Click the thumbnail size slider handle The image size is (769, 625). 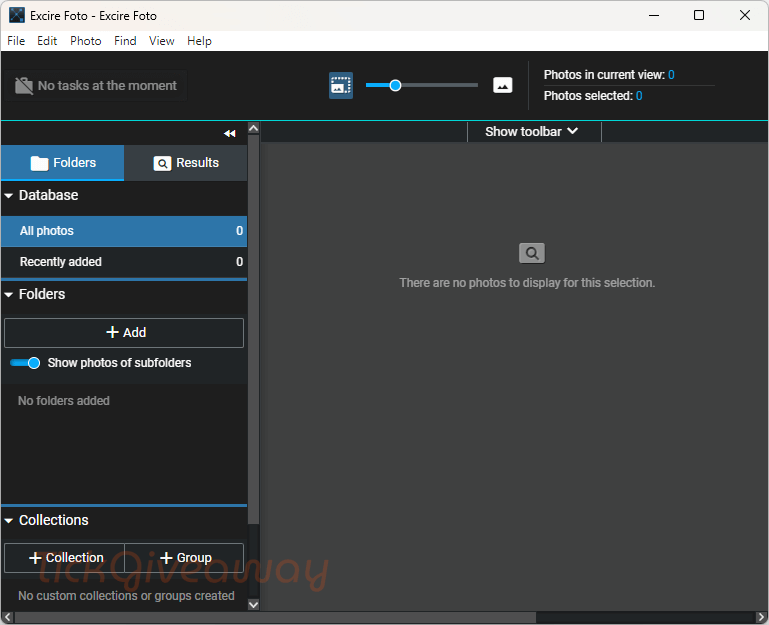pyautogui.click(x=395, y=85)
